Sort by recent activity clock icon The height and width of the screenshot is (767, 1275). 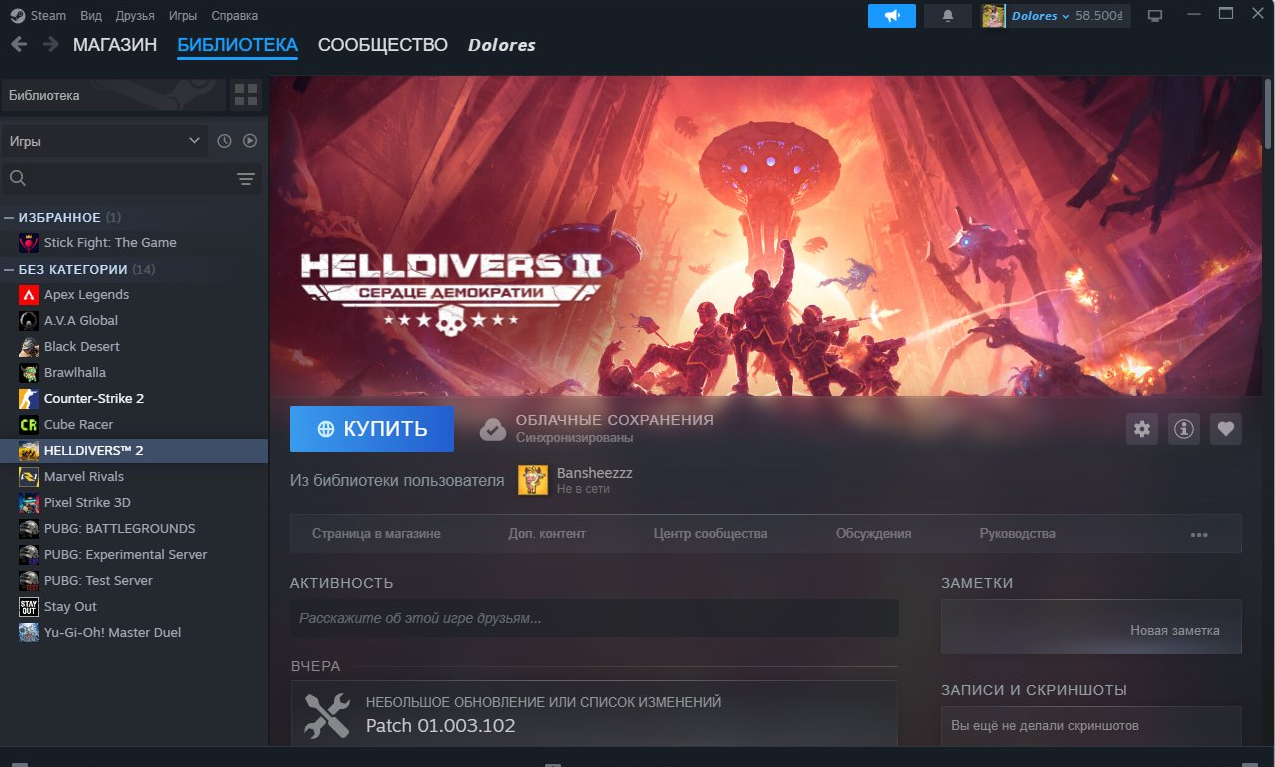click(x=224, y=141)
